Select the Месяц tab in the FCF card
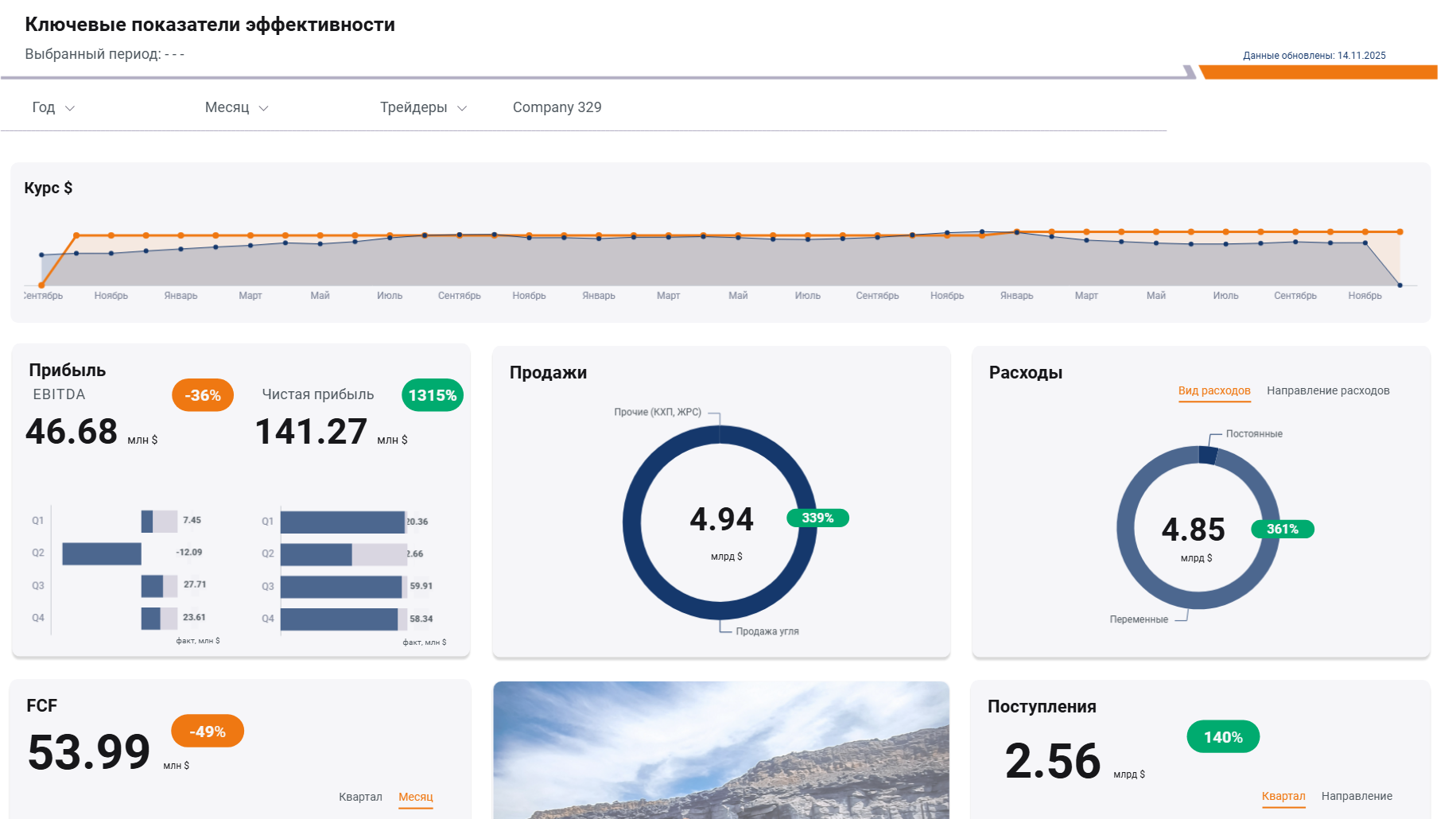Image resolution: width=1456 pixels, height=819 pixels. click(416, 797)
